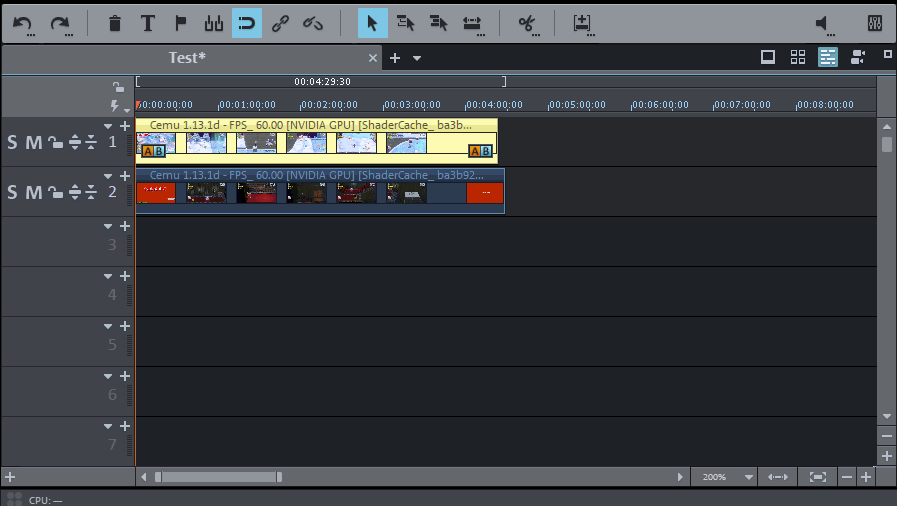Switch to scene overview grid icon
897x506 pixels.
(797, 57)
